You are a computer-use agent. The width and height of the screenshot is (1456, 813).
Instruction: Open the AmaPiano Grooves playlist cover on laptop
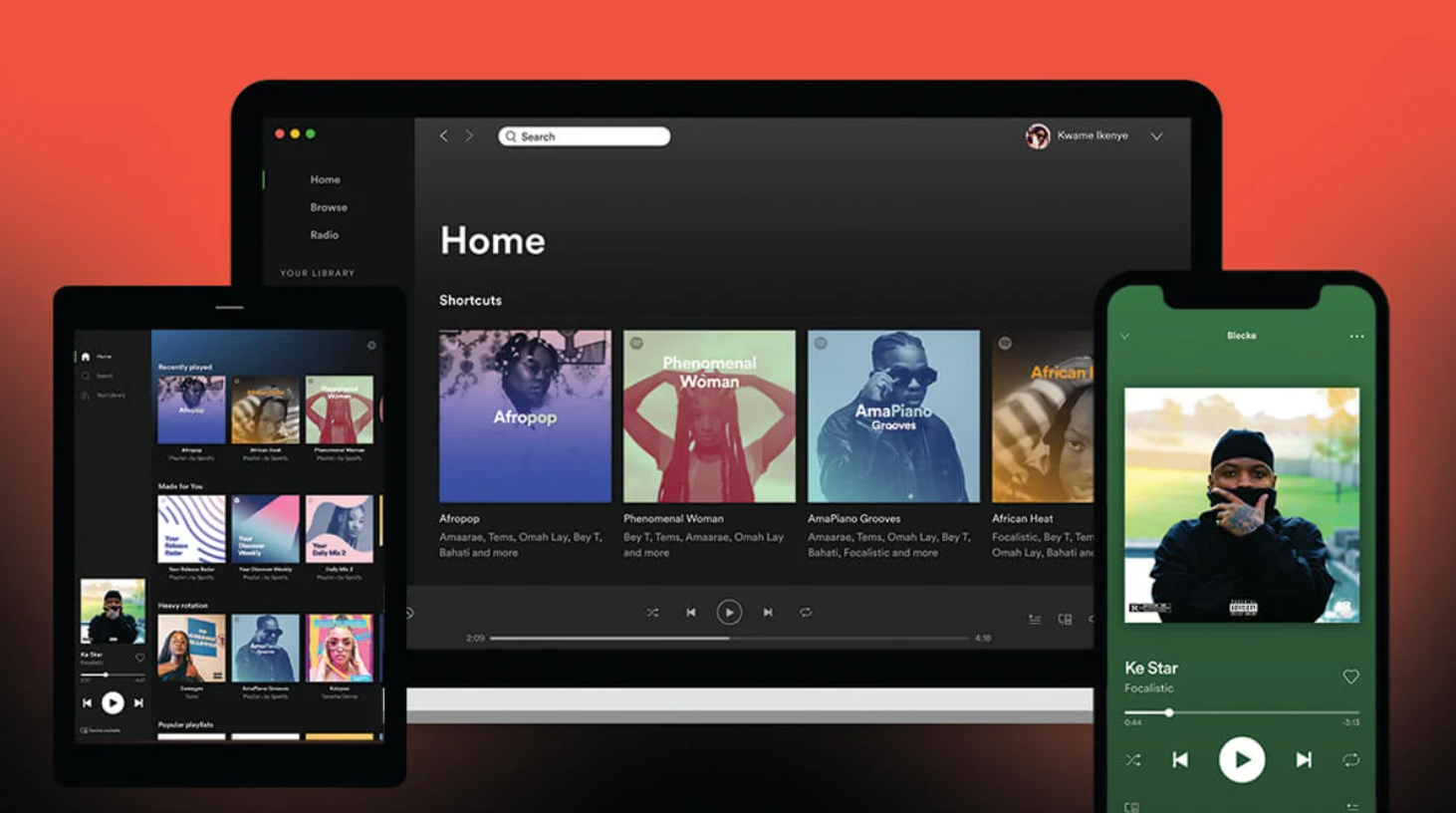pos(893,416)
